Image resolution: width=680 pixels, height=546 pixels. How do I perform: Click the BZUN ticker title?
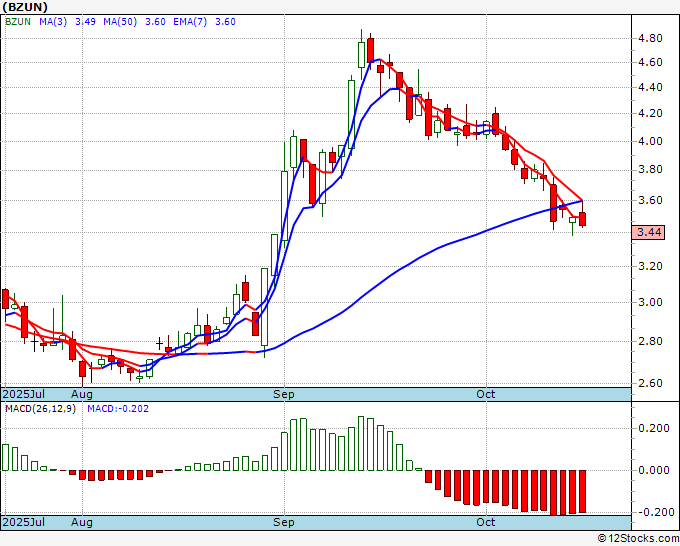25,7
